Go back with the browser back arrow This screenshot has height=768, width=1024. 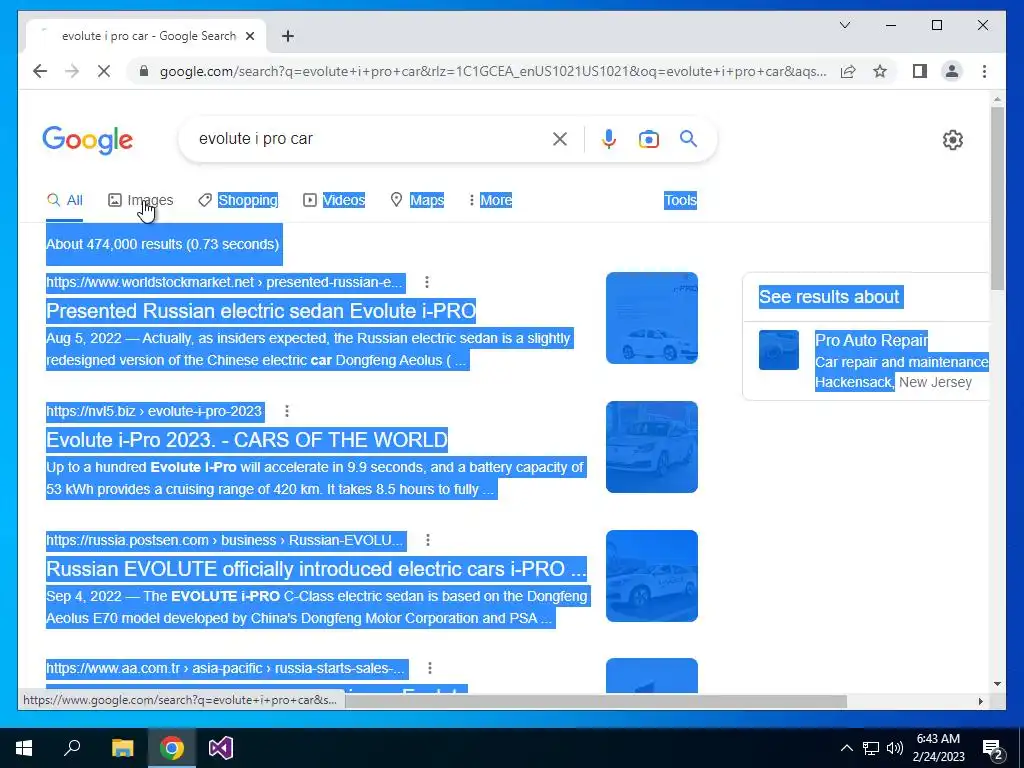[x=40, y=71]
